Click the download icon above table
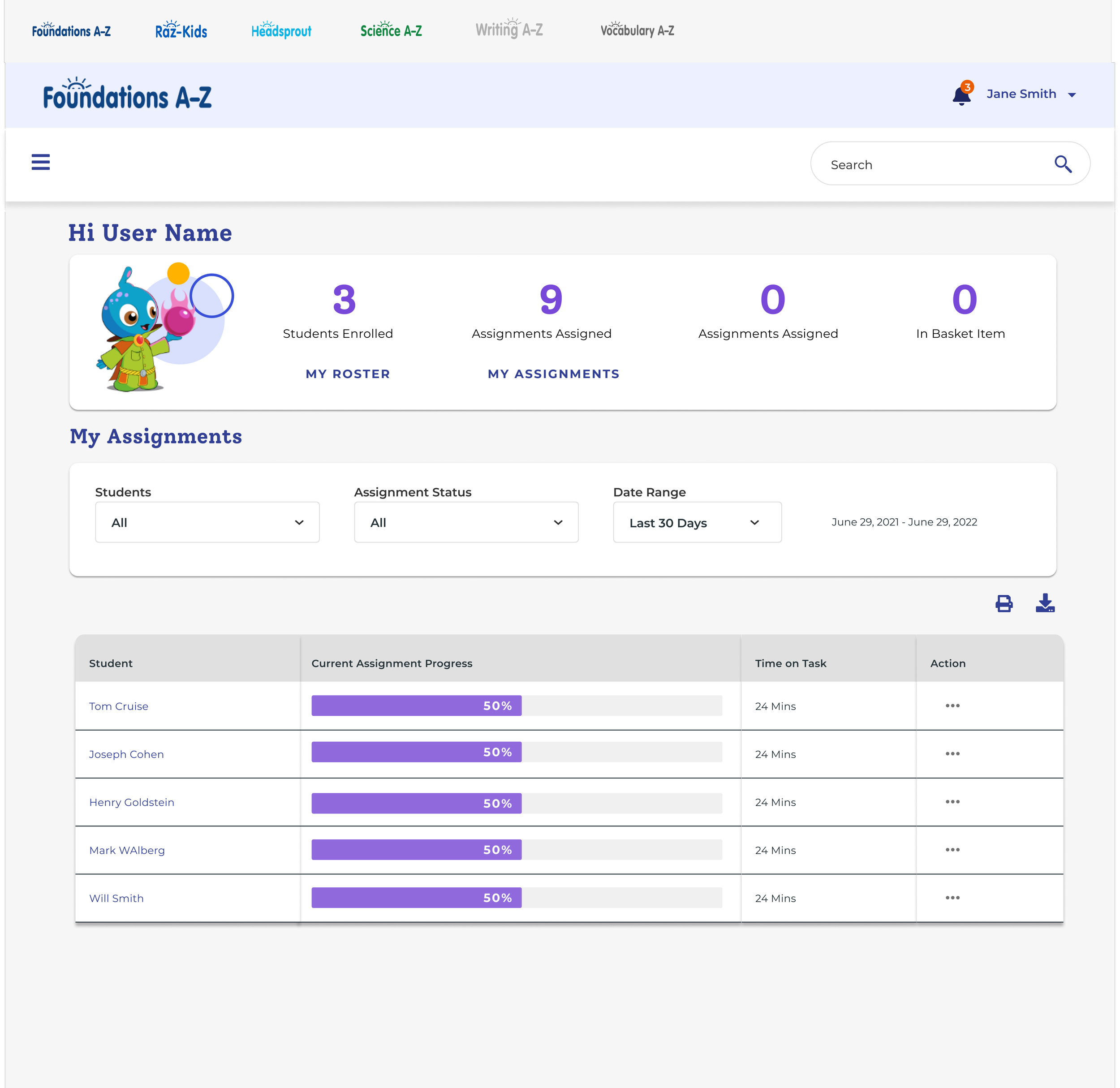Image resolution: width=1120 pixels, height=1088 pixels. point(1045,603)
